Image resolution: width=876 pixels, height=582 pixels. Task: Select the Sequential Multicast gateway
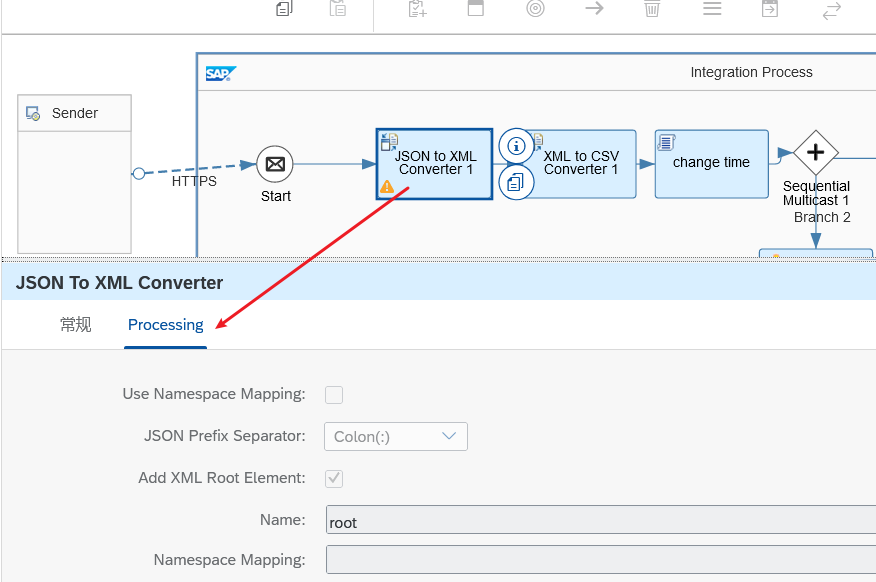click(816, 153)
